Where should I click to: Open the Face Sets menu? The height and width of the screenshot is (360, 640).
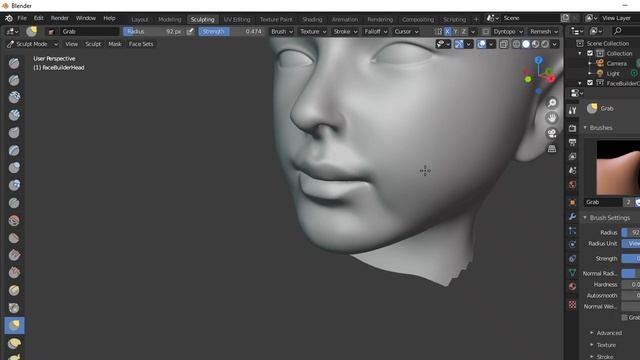coord(141,44)
